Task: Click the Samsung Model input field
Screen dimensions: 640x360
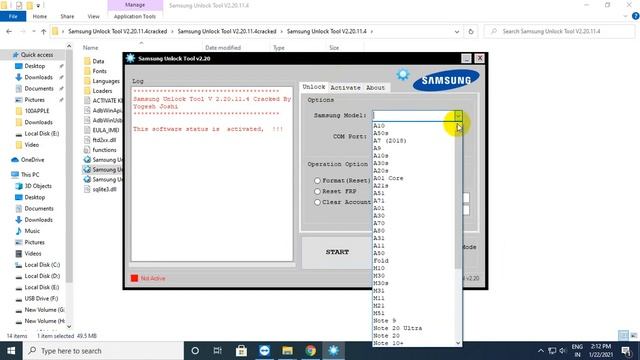Action: (x=413, y=116)
